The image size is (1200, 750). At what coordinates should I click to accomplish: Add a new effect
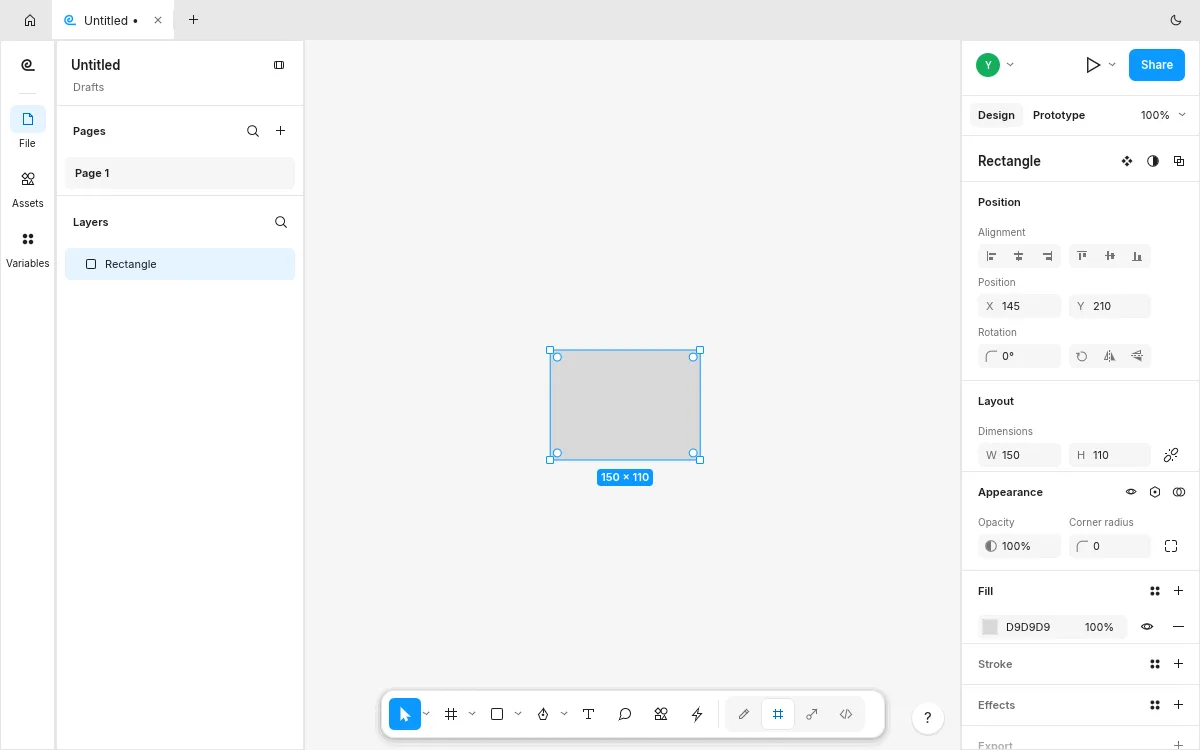tap(1179, 705)
